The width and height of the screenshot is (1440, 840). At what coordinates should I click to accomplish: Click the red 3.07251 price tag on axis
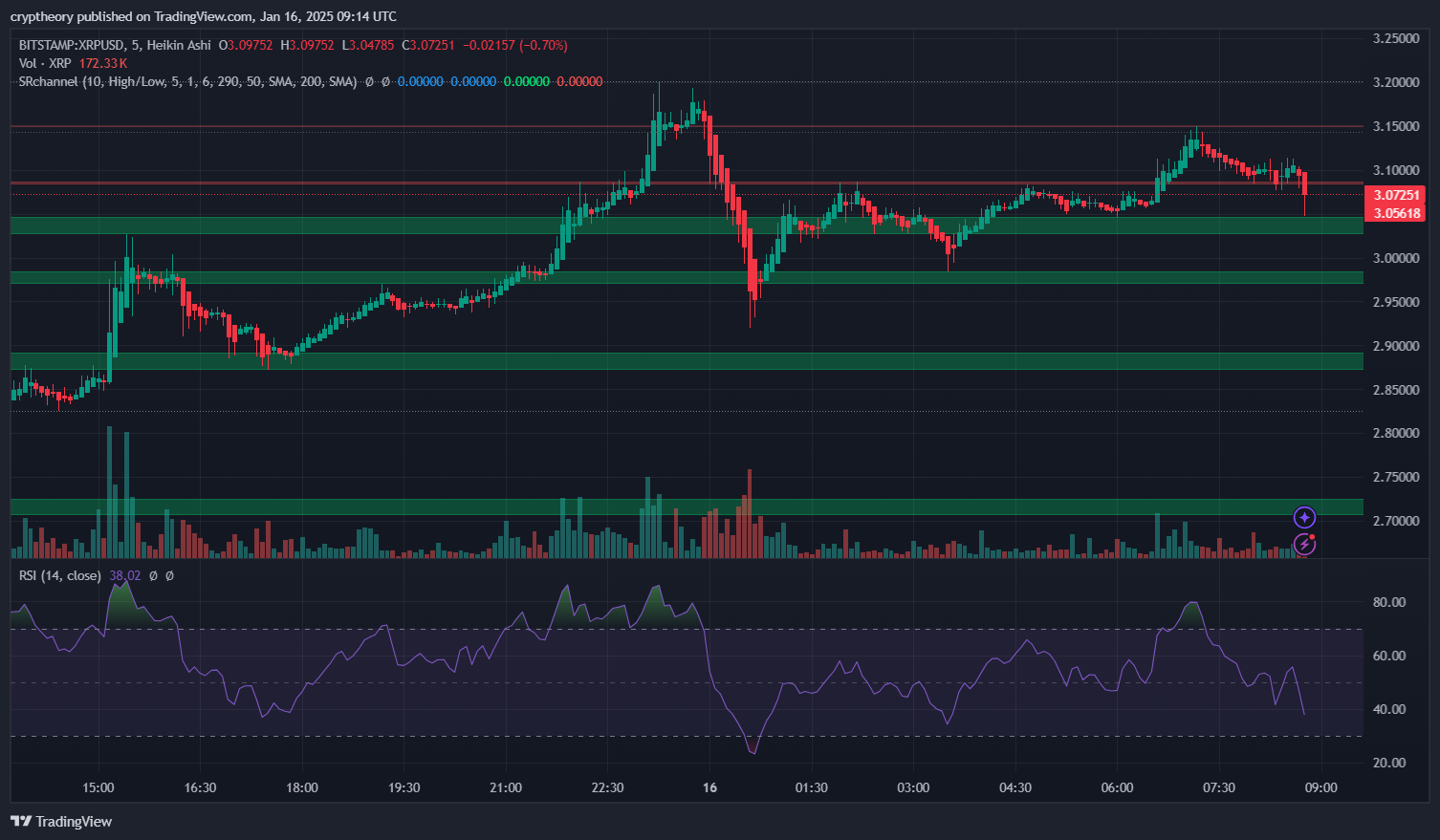pyautogui.click(x=1397, y=195)
